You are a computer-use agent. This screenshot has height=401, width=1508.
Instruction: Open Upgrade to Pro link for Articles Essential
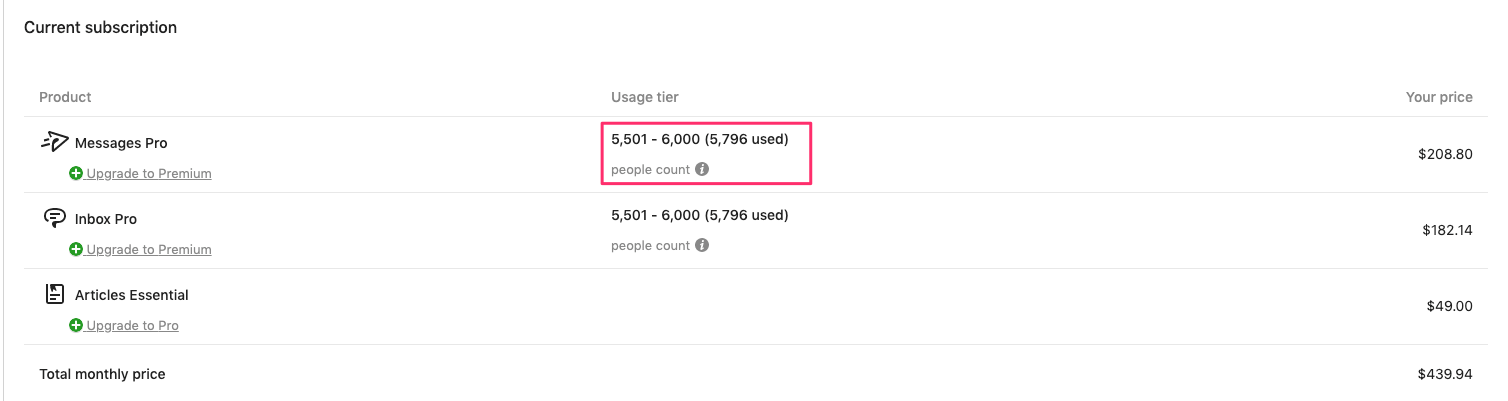(132, 325)
